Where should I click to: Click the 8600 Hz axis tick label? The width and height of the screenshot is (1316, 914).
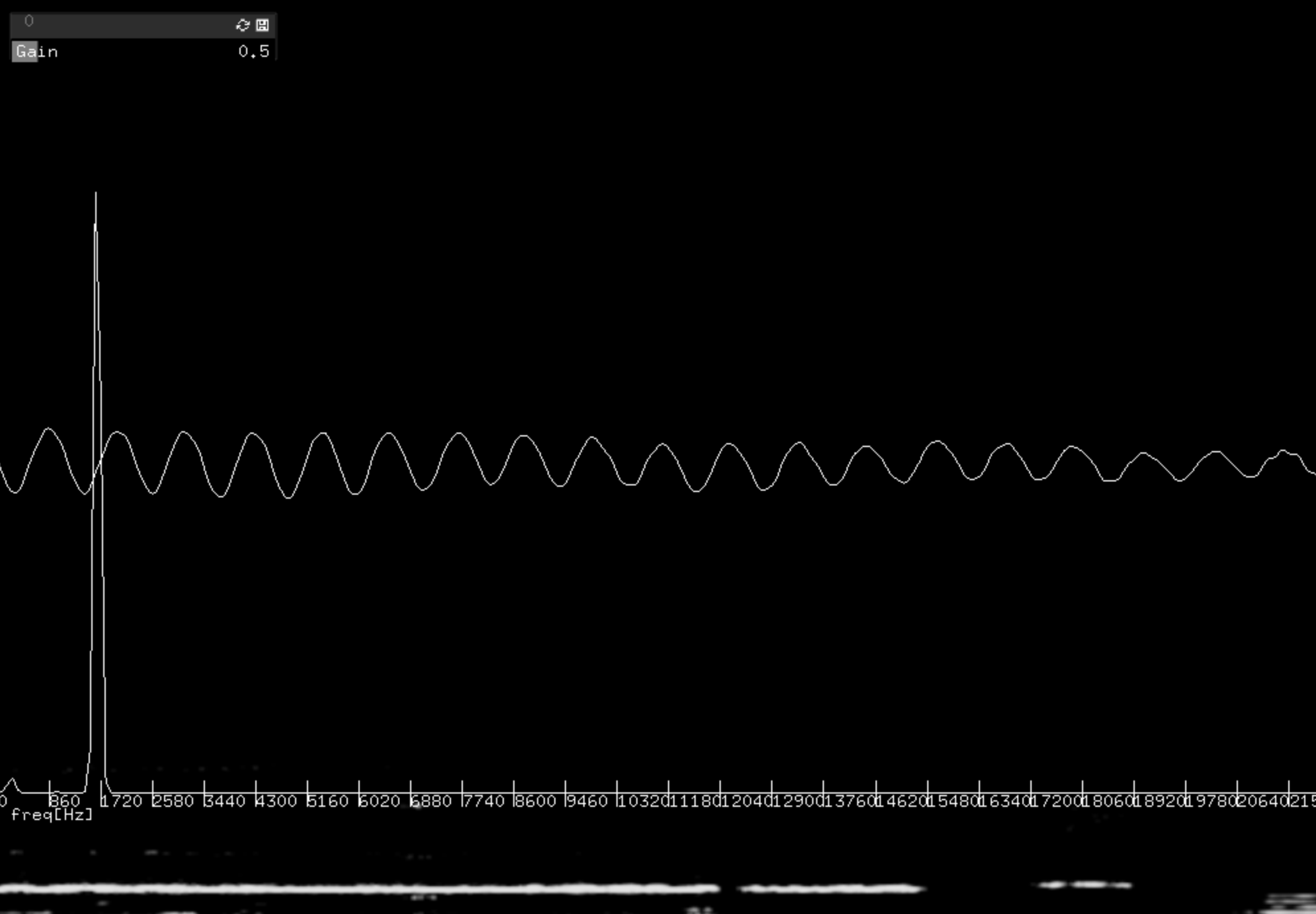tap(536, 802)
